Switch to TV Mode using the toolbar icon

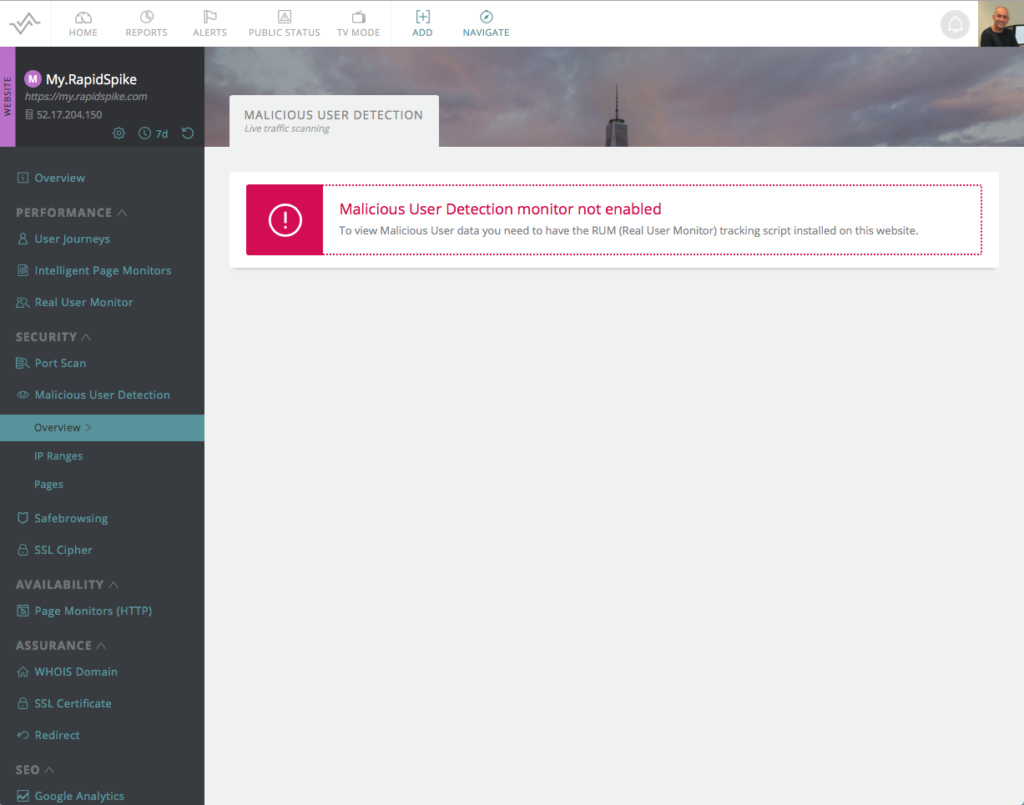click(358, 23)
